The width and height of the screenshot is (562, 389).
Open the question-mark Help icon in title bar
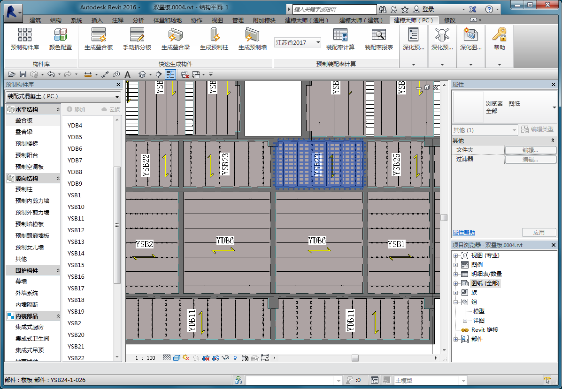point(489,9)
